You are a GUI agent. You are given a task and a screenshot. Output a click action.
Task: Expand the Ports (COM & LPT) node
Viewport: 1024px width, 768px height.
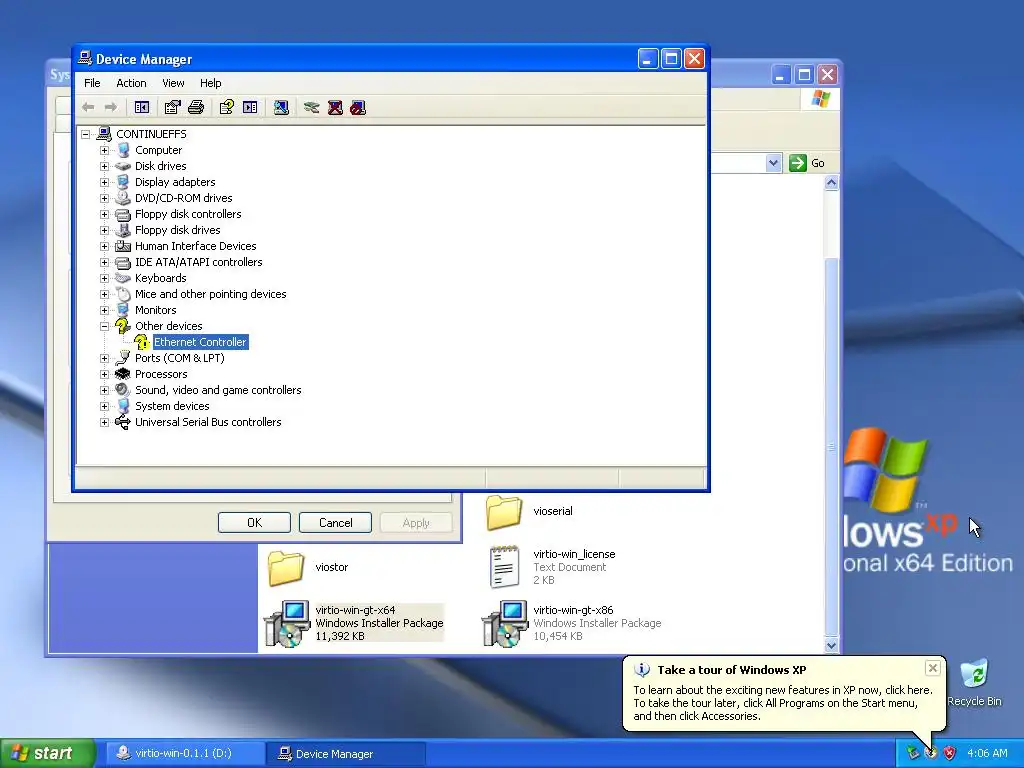click(x=104, y=359)
